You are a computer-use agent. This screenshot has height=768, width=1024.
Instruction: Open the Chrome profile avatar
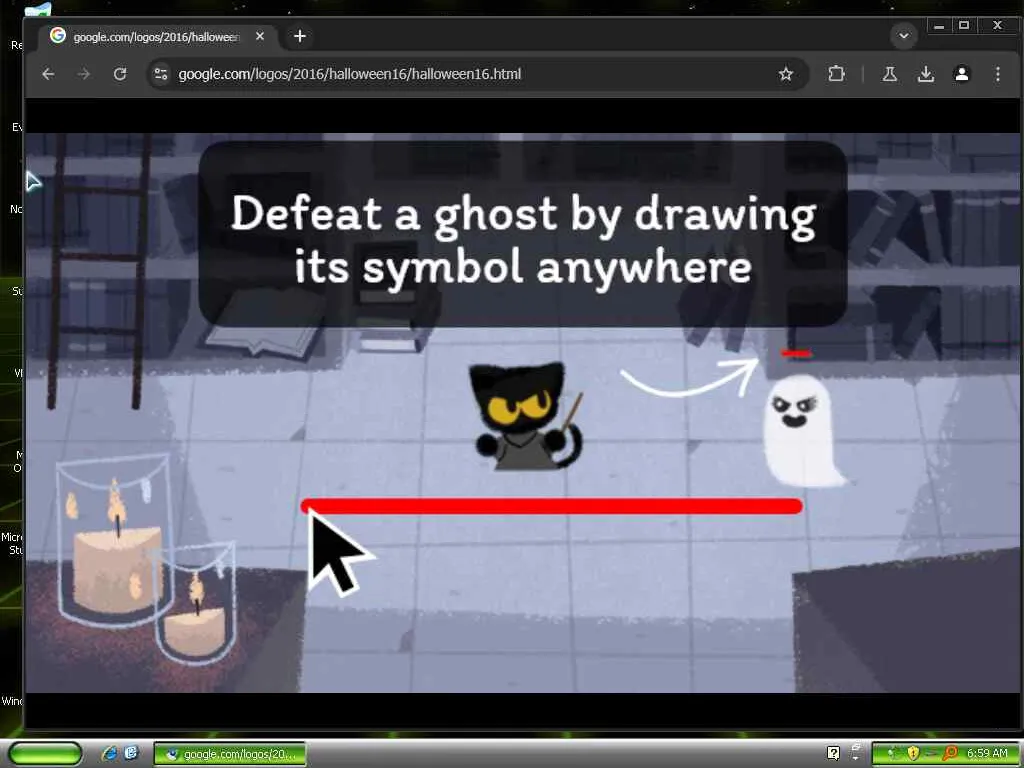coord(962,74)
